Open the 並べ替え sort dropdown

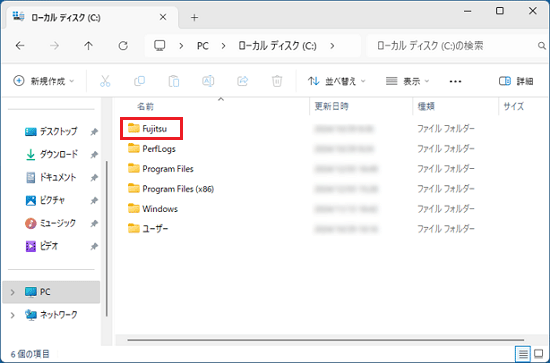(x=337, y=81)
